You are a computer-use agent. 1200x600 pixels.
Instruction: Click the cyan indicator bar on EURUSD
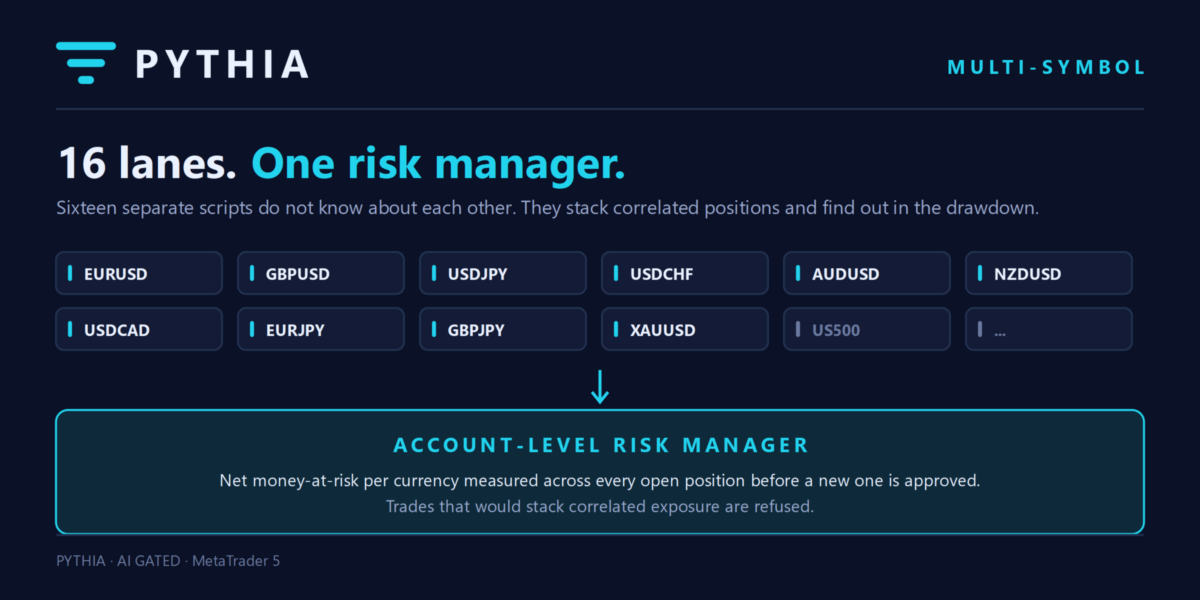[71, 273]
